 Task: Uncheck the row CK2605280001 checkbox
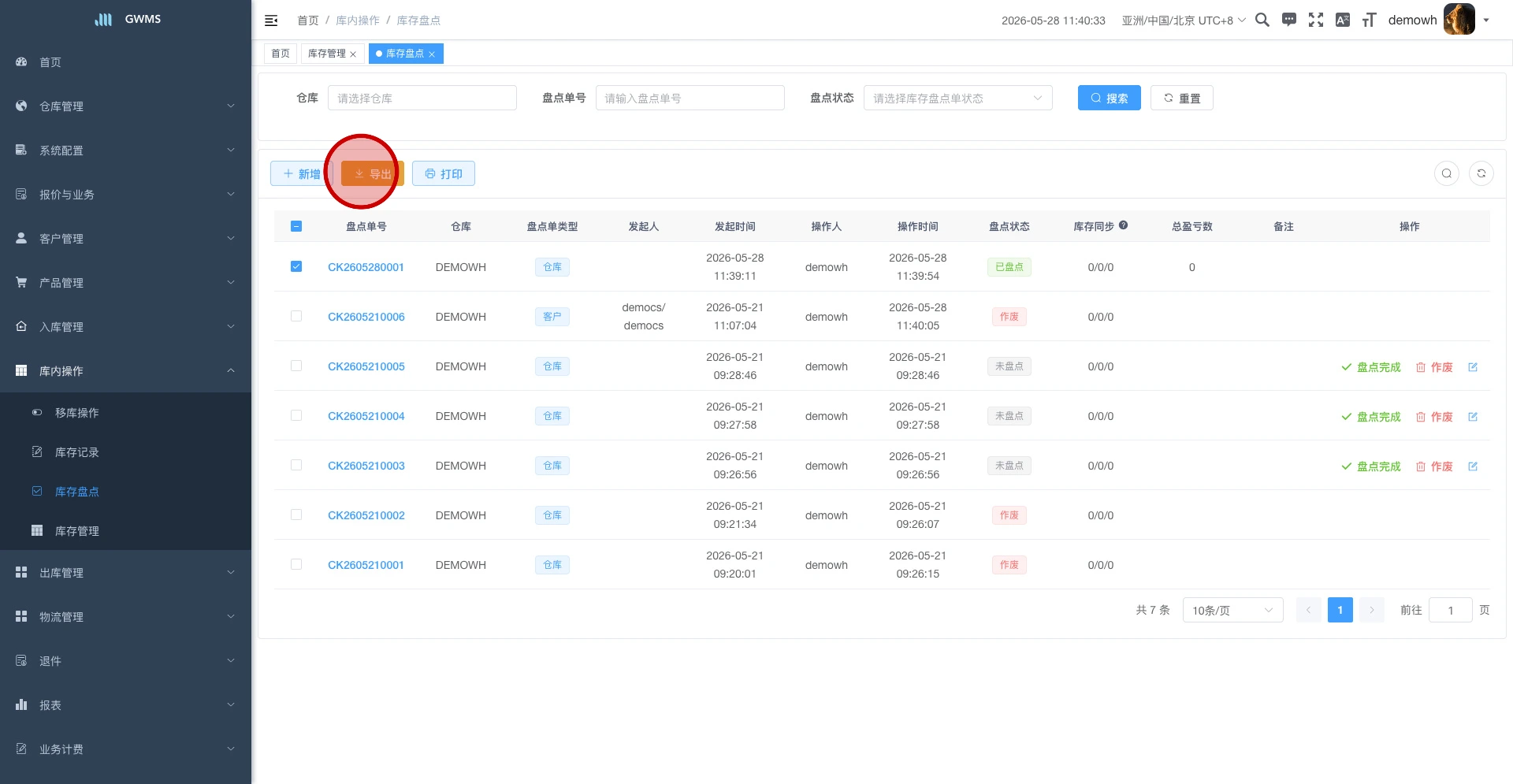[x=296, y=266]
